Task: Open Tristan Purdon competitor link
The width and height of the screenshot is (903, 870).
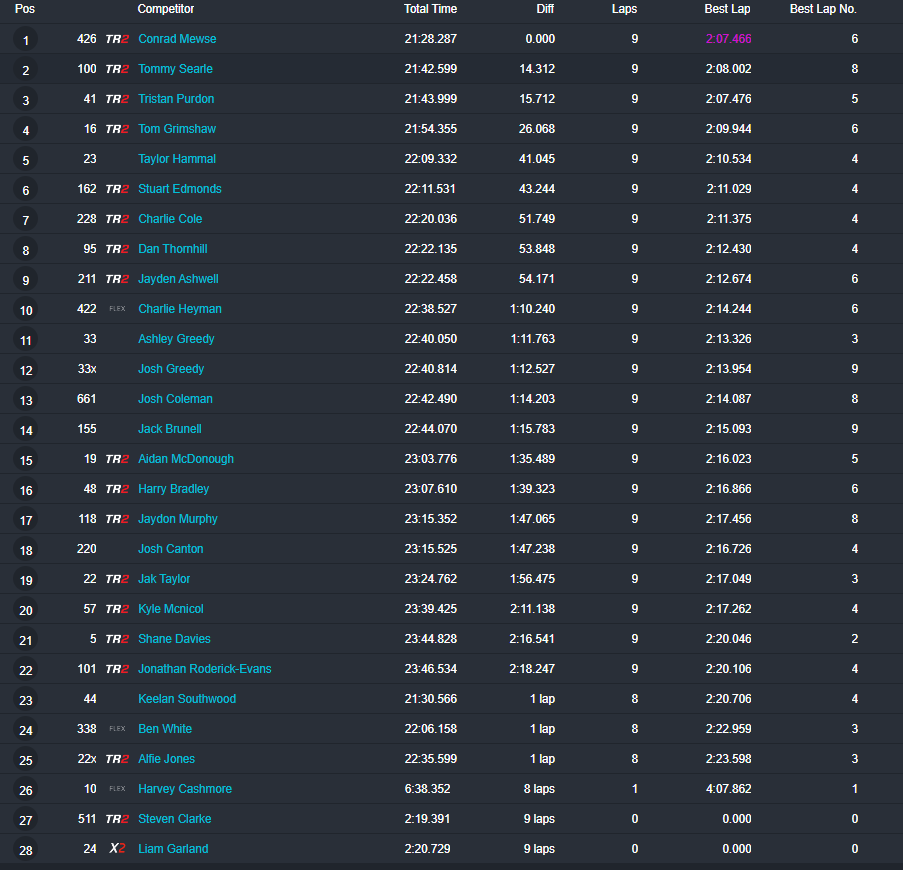Action: tap(176, 99)
